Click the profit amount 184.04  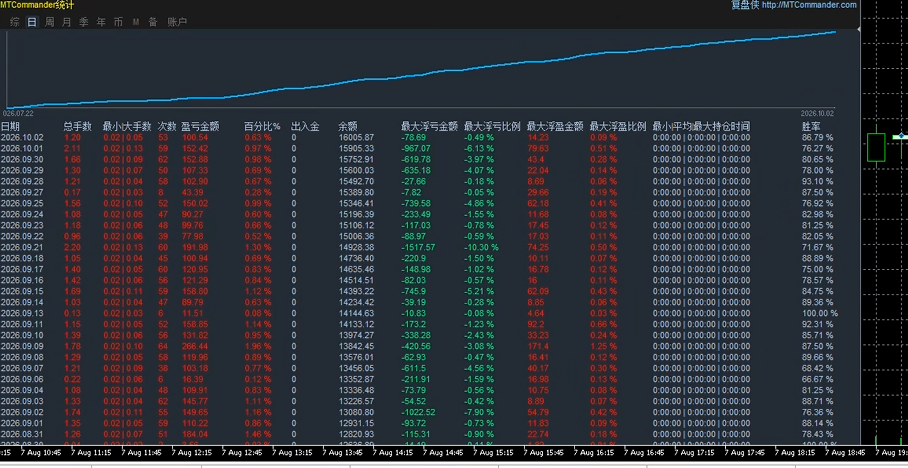click(195, 434)
